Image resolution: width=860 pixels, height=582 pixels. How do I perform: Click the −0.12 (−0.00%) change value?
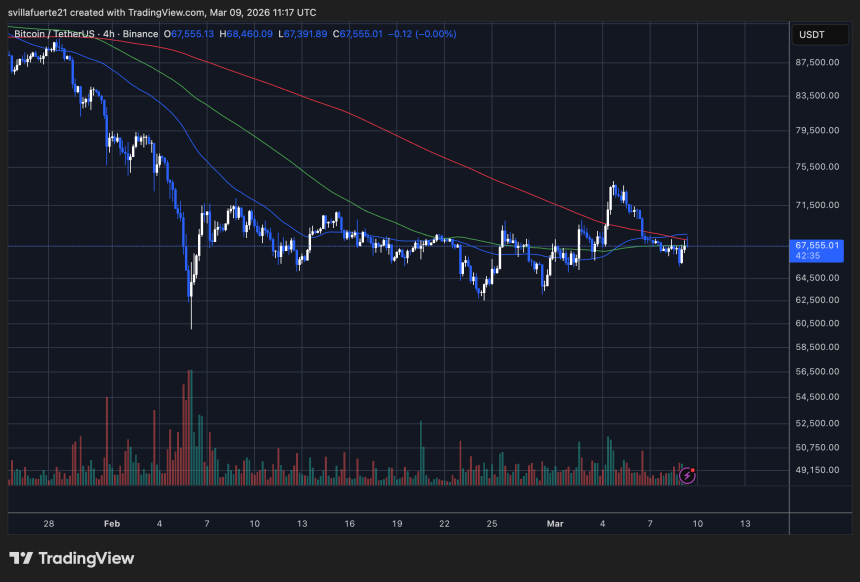click(424, 34)
